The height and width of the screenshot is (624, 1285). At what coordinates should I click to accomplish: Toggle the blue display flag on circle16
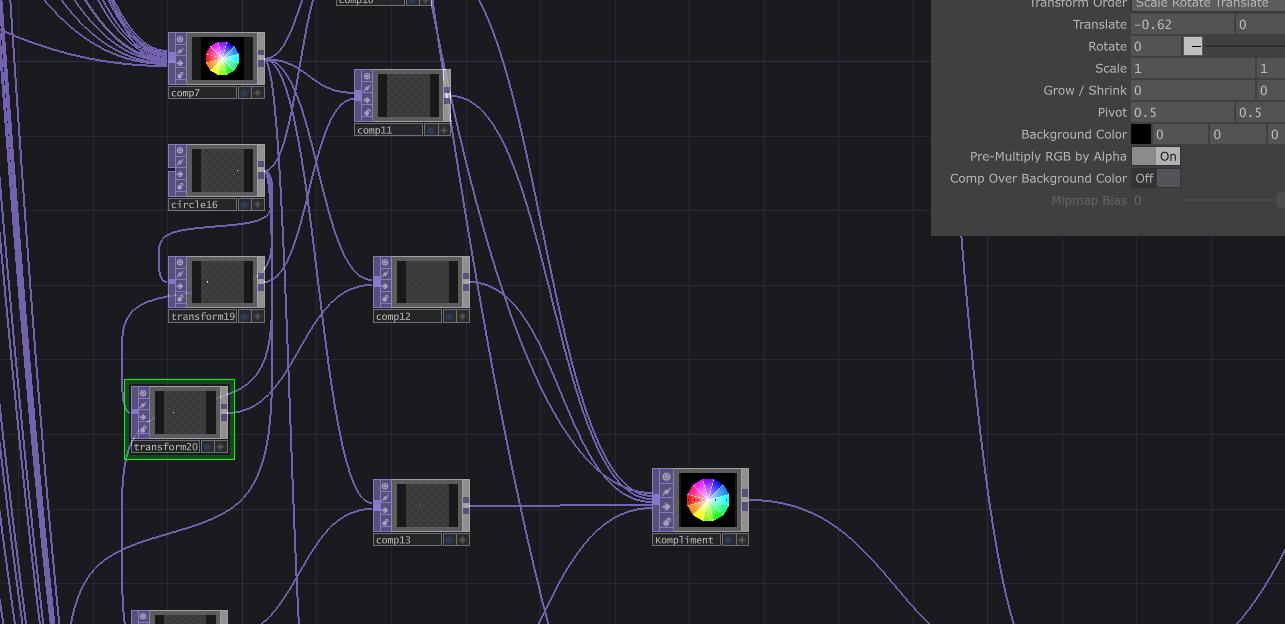(x=244, y=205)
